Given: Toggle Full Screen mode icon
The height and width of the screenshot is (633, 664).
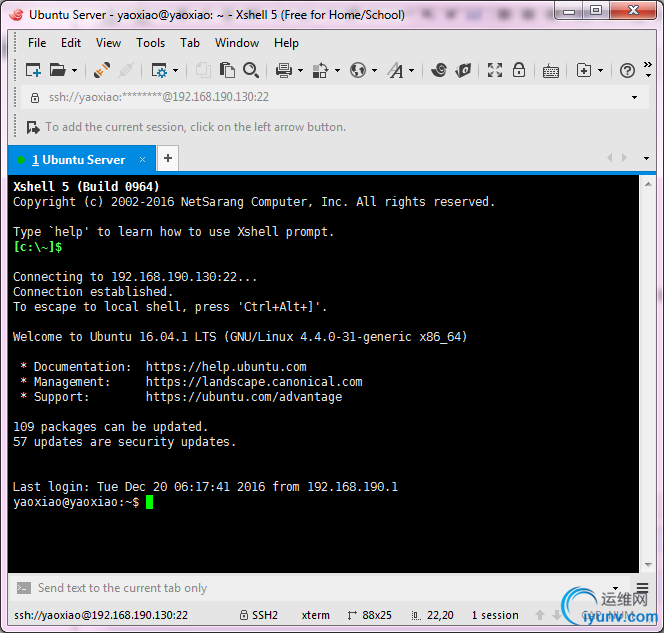Looking at the screenshot, I should [x=495, y=70].
